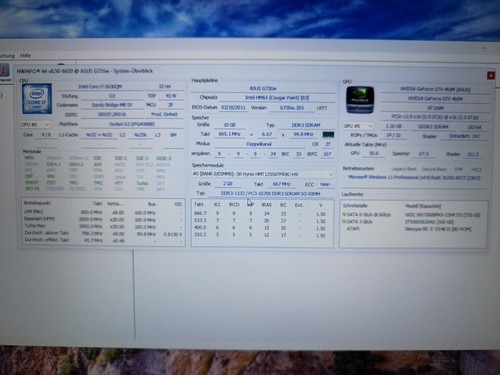The image size is (500, 375).
Task: Click the GPU memory 1.50 GB value
Action: 394,126
